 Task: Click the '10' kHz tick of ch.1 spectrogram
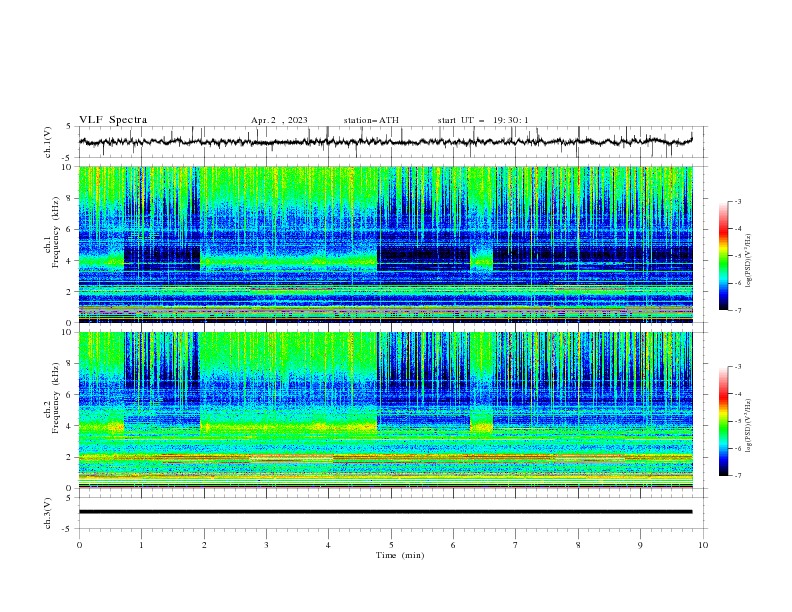(x=68, y=166)
